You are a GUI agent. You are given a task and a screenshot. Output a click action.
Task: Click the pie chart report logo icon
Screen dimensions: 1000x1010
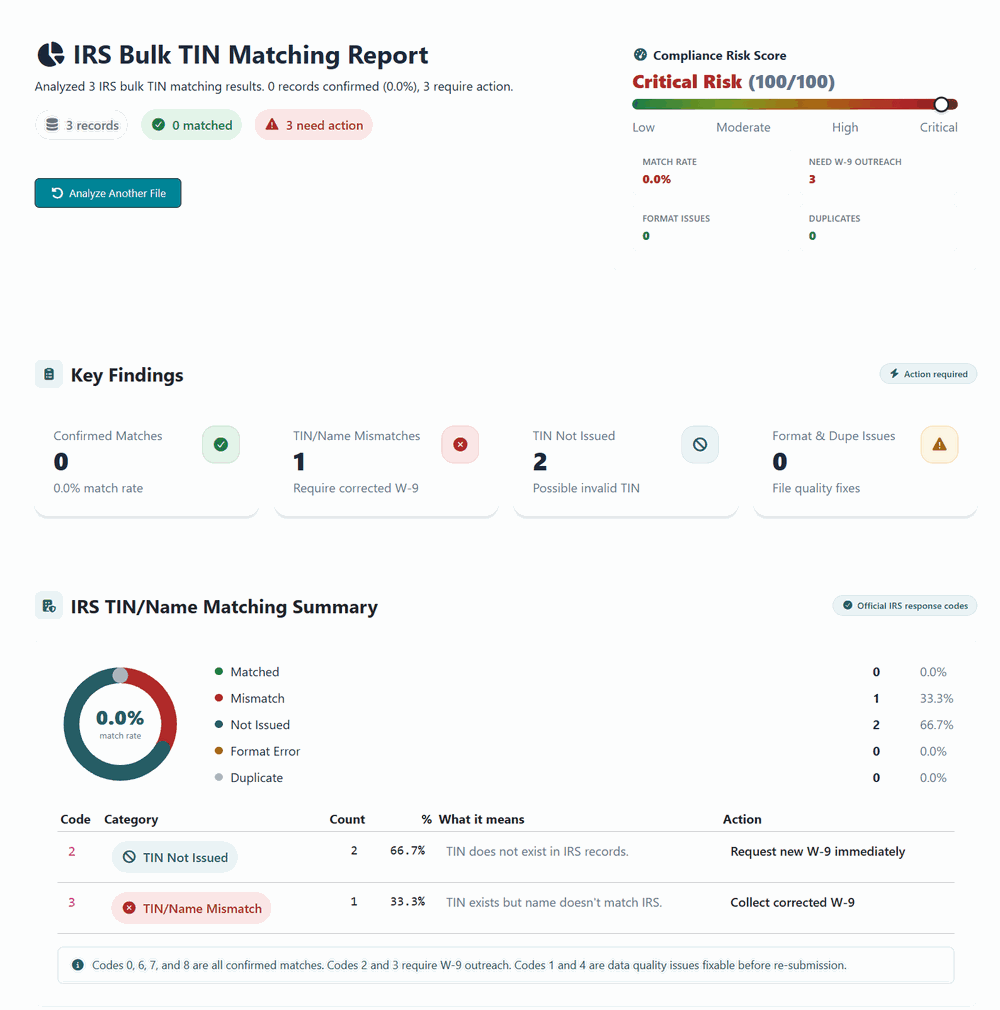click(51, 55)
